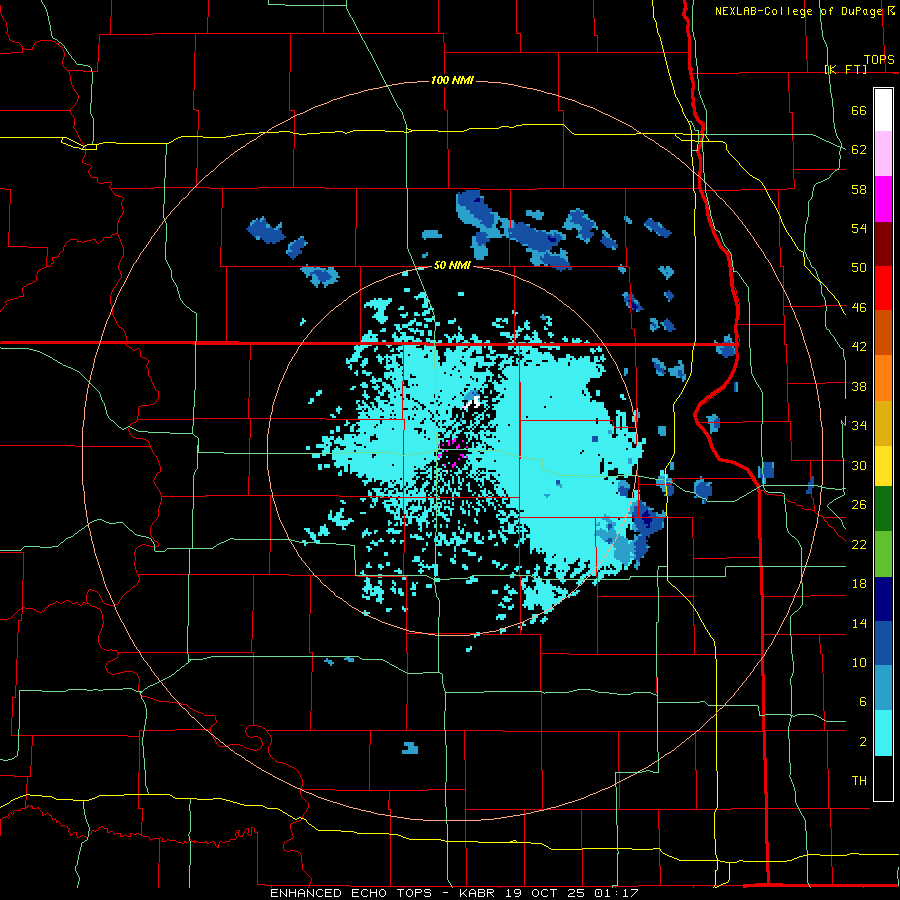Image resolution: width=900 pixels, height=900 pixels.
Task: Click the NEXLAB-College of DuPage label
Action: click(798, 11)
